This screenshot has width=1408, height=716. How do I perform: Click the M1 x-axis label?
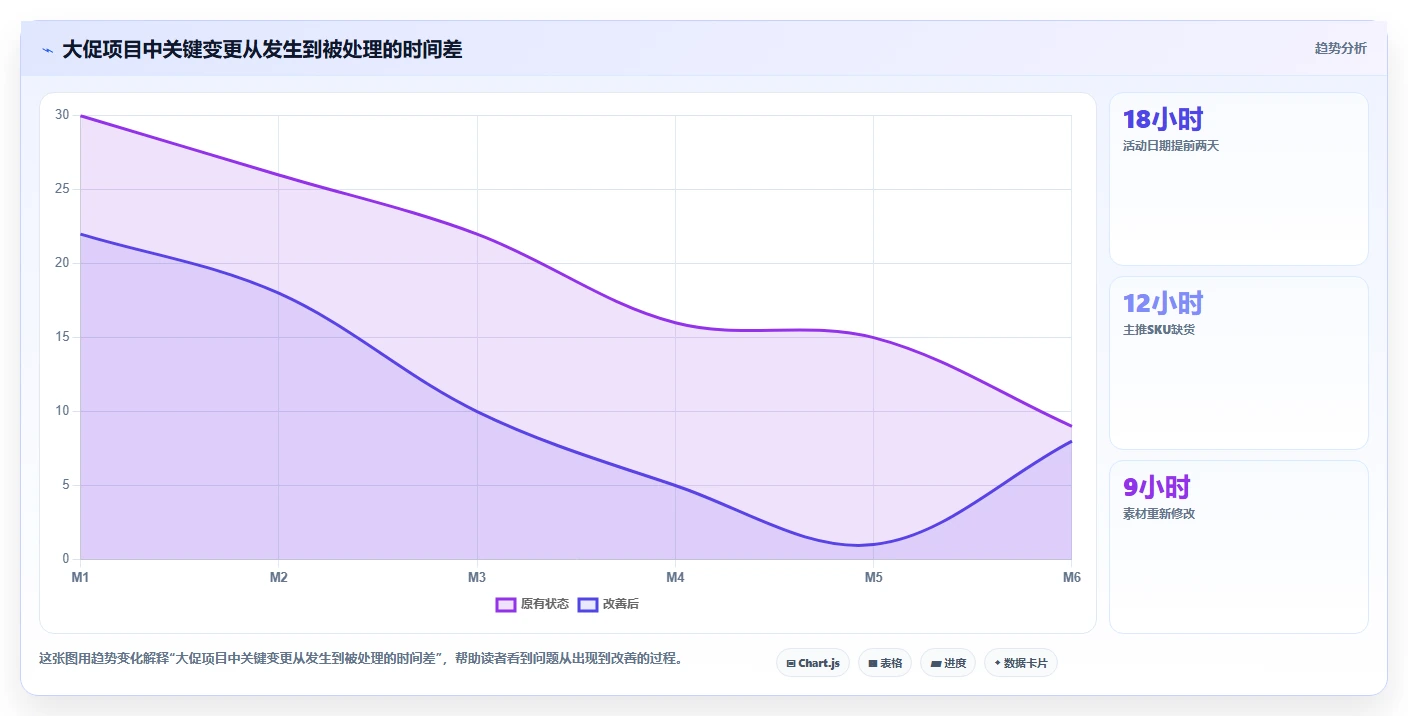pyautogui.click(x=80, y=577)
